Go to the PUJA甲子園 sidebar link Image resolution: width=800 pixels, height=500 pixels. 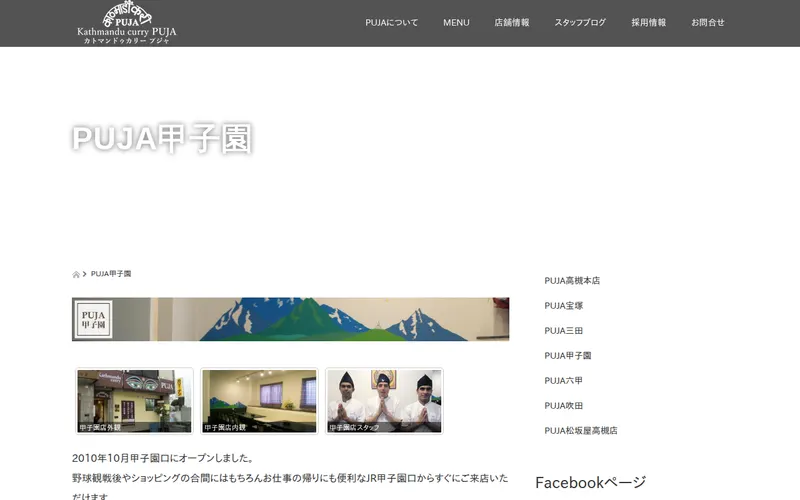click(x=567, y=356)
